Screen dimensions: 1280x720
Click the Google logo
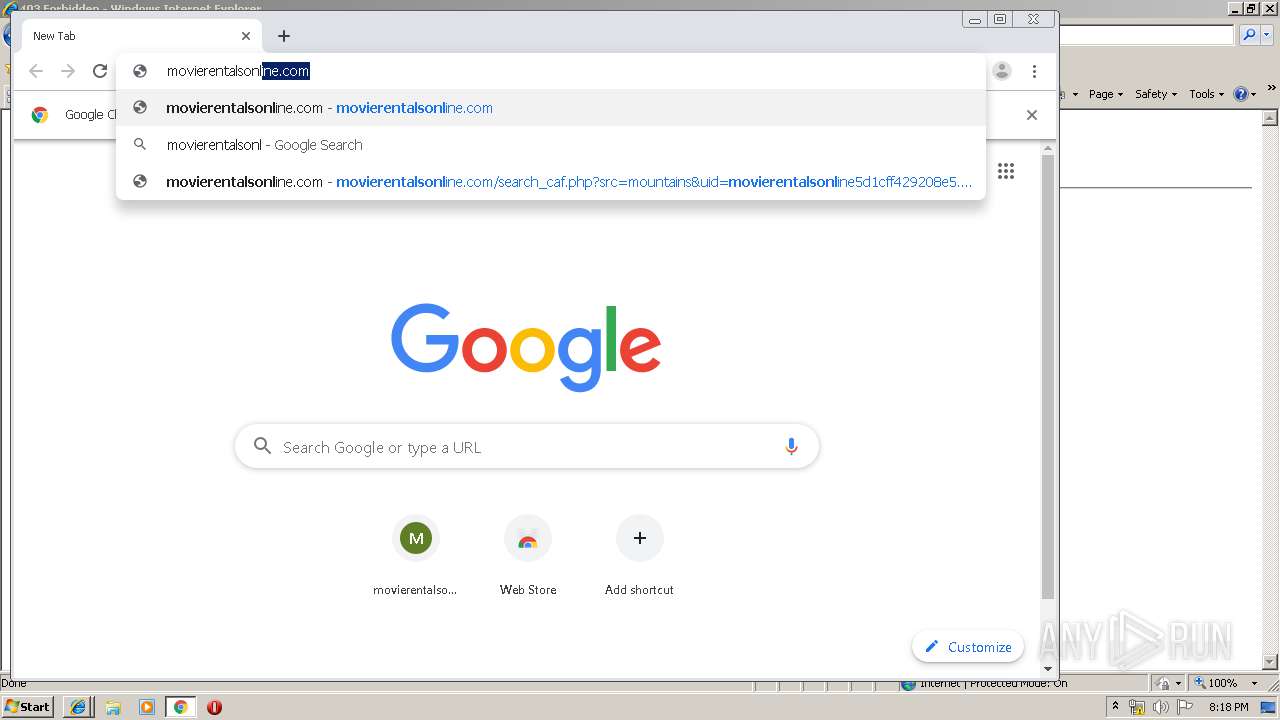click(526, 347)
